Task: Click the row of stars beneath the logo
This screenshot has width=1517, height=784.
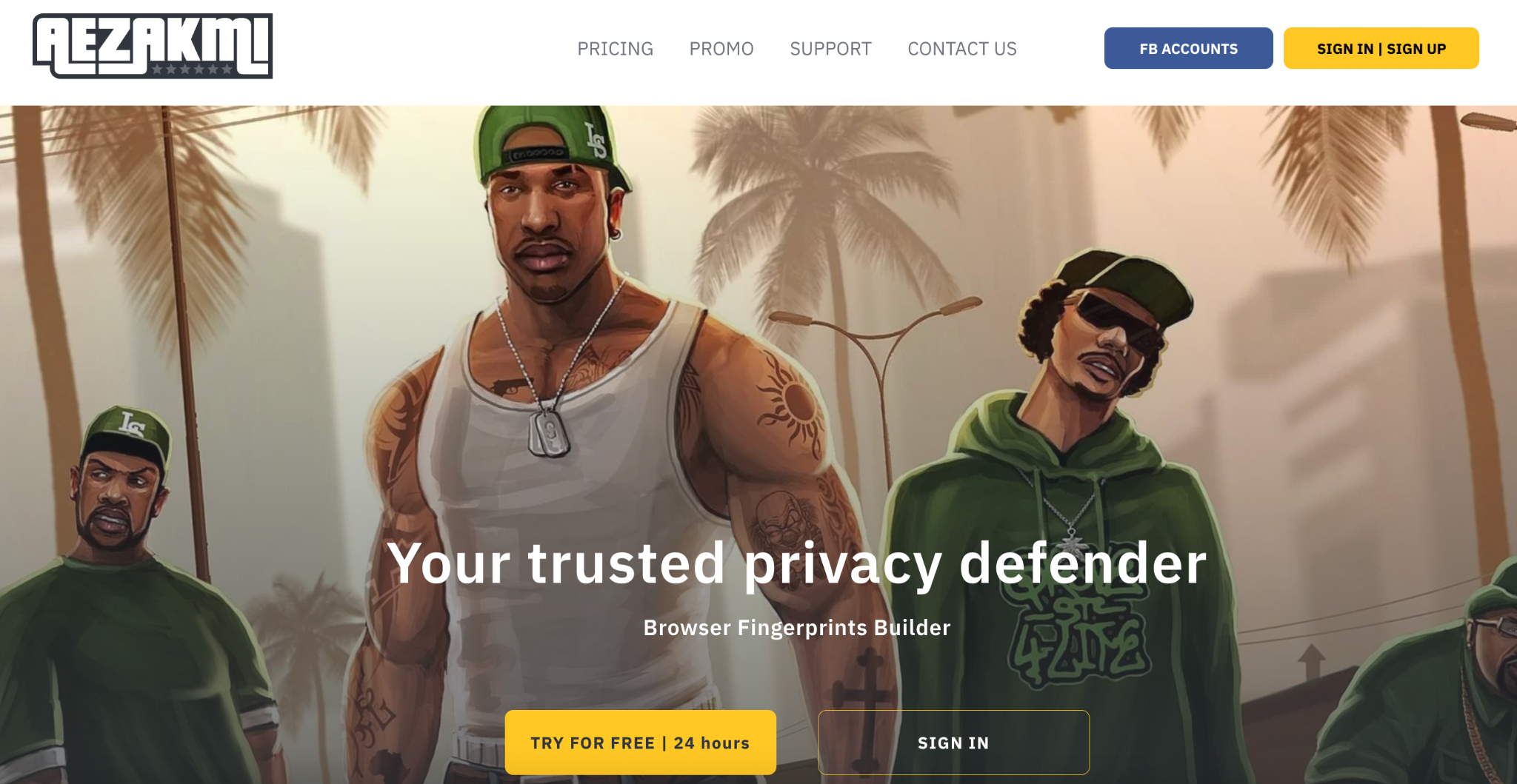Action: click(192, 70)
